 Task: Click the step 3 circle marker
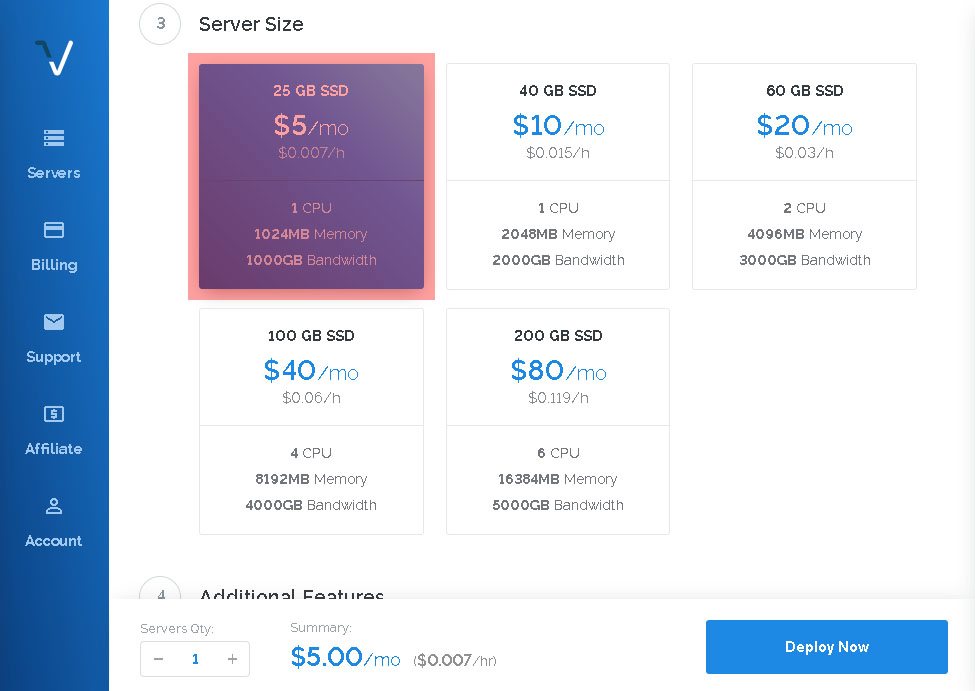tap(160, 24)
